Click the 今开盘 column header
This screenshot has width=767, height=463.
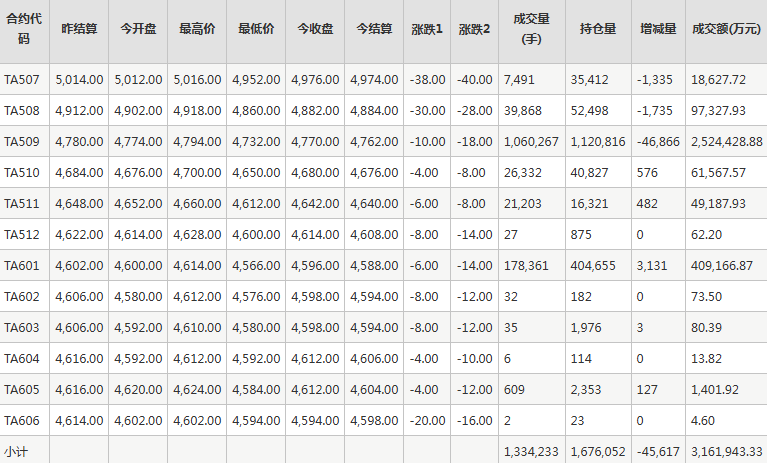pos(138,29)
